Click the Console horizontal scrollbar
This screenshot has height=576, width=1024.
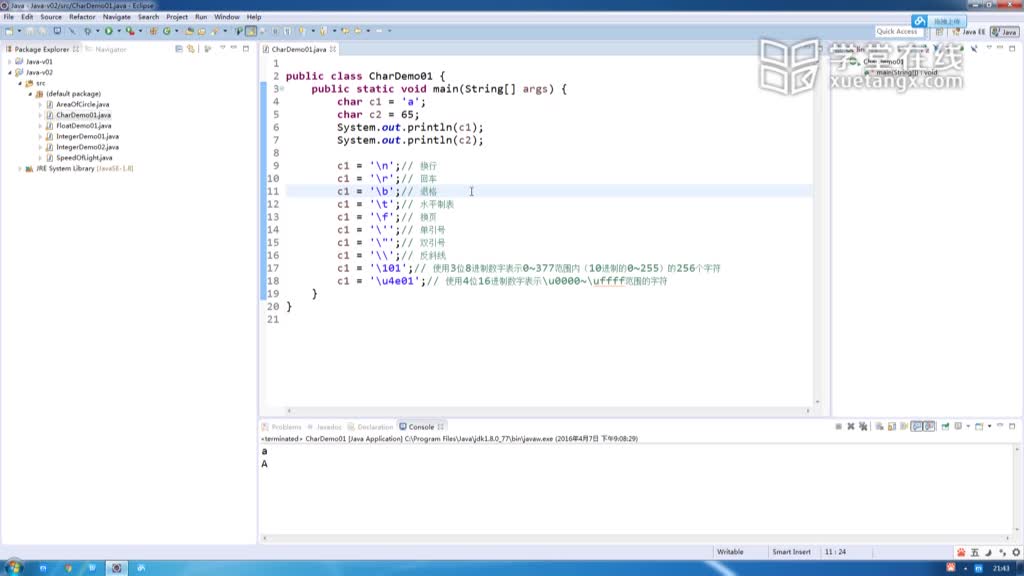click(x=637, y=538)
